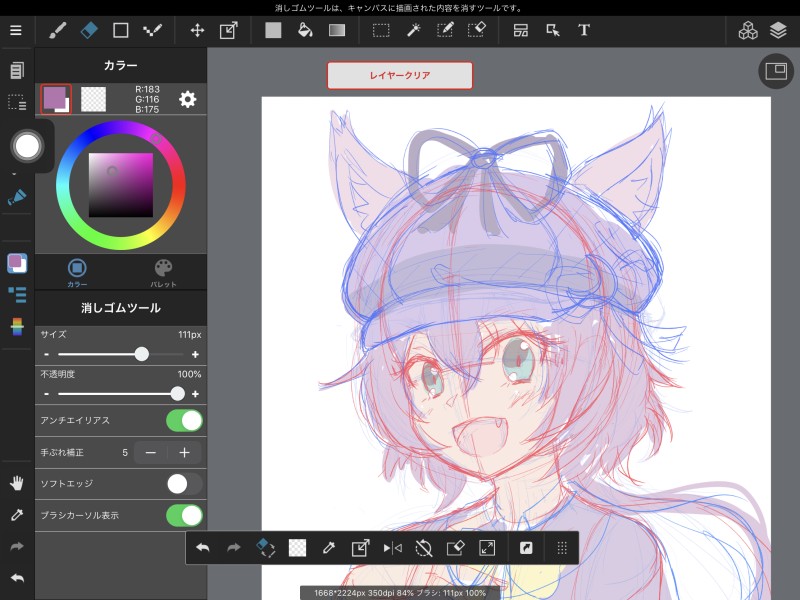The height and width of the screenshot is (600, 800).
Task: Open the Transform tool
Action: pos(229,31)
